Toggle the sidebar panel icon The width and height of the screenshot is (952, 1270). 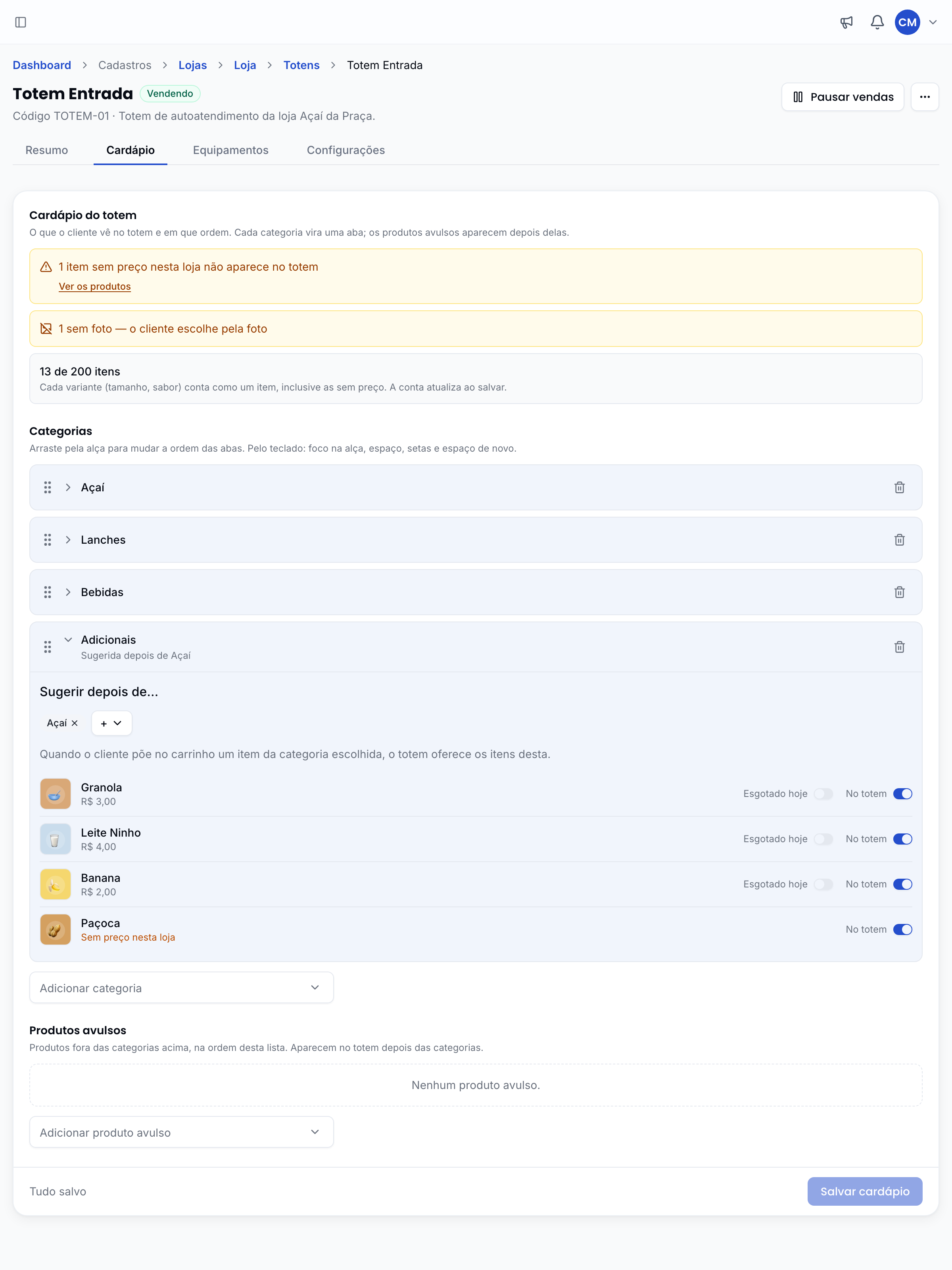21,22
